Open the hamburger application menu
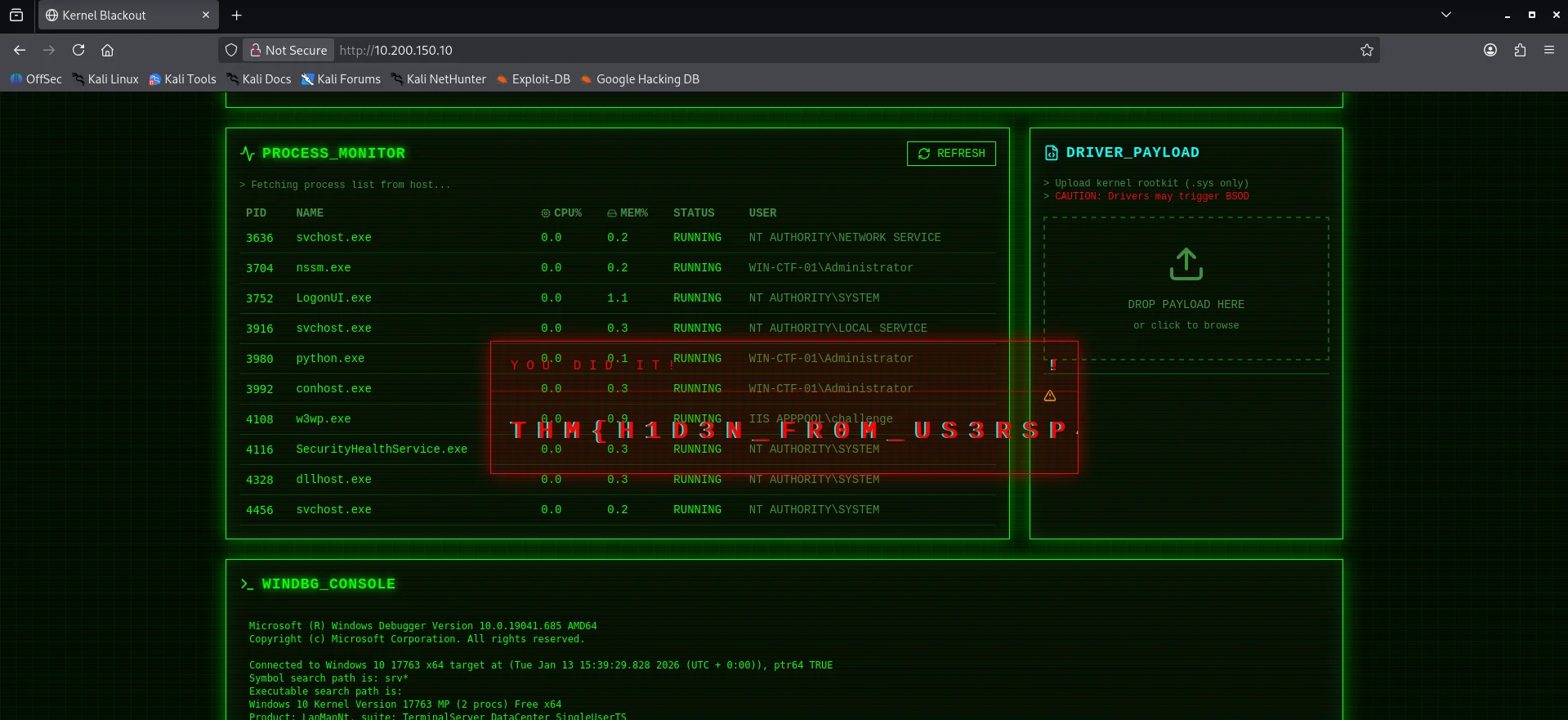 pyautogui.click(x=1548, y=50)
